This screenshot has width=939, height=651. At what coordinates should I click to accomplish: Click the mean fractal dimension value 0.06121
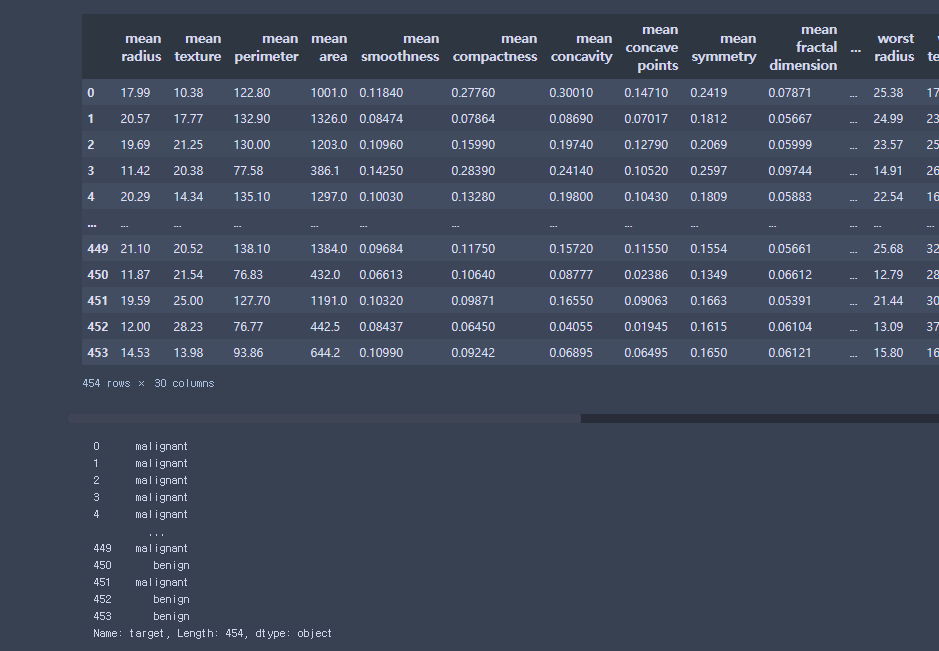pos(790,353)
